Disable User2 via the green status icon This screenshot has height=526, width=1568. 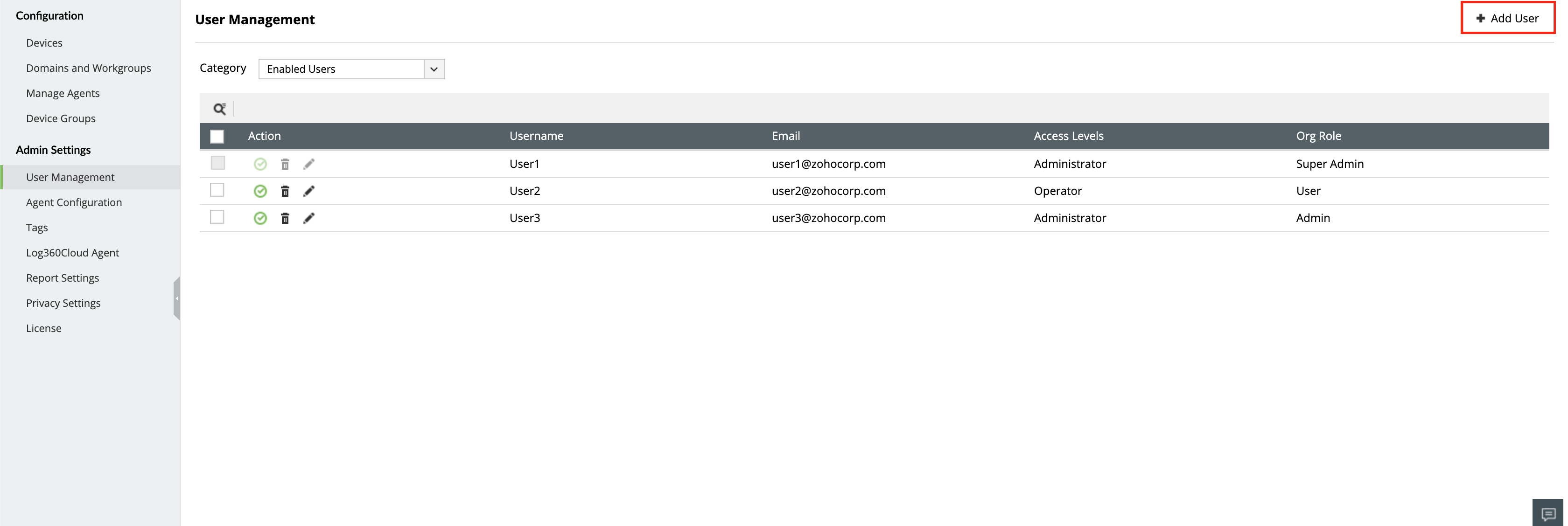[260, 190]
